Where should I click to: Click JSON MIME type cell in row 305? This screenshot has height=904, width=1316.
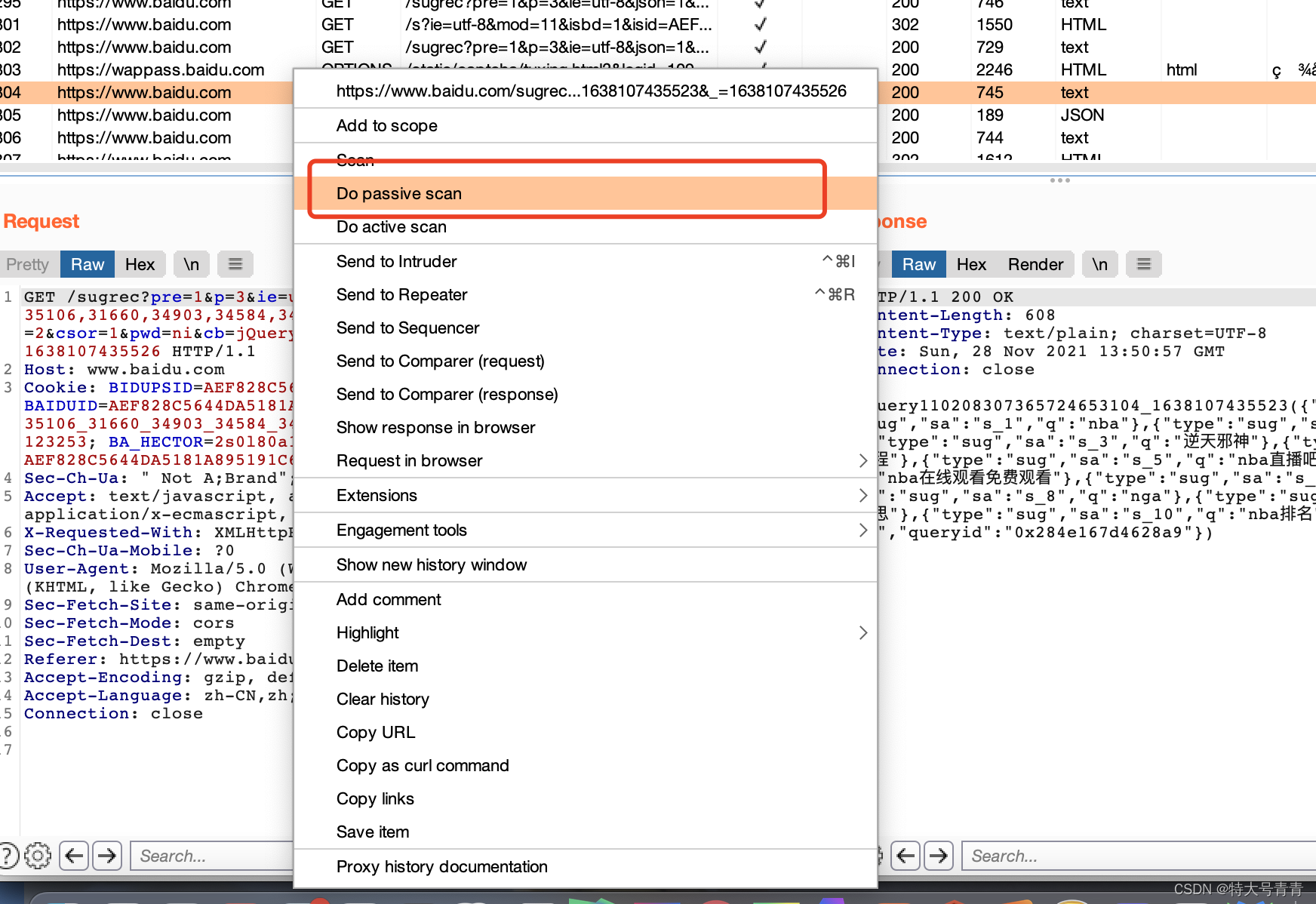(1082, 115)
